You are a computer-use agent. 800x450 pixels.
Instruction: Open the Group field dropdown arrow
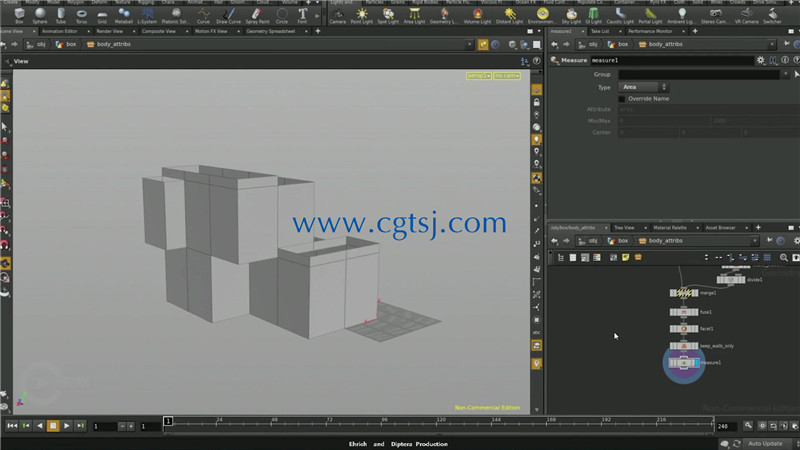click(786, 74)
